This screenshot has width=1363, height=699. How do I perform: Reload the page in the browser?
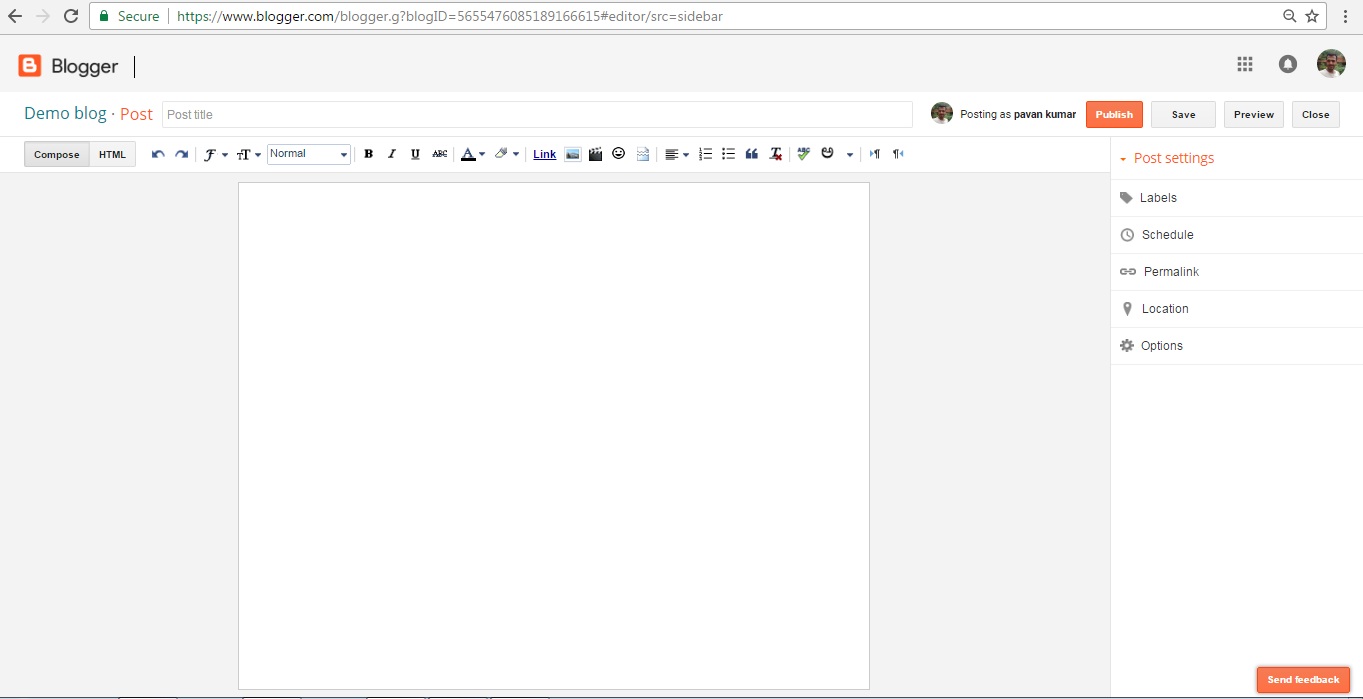tap(70, 16)
